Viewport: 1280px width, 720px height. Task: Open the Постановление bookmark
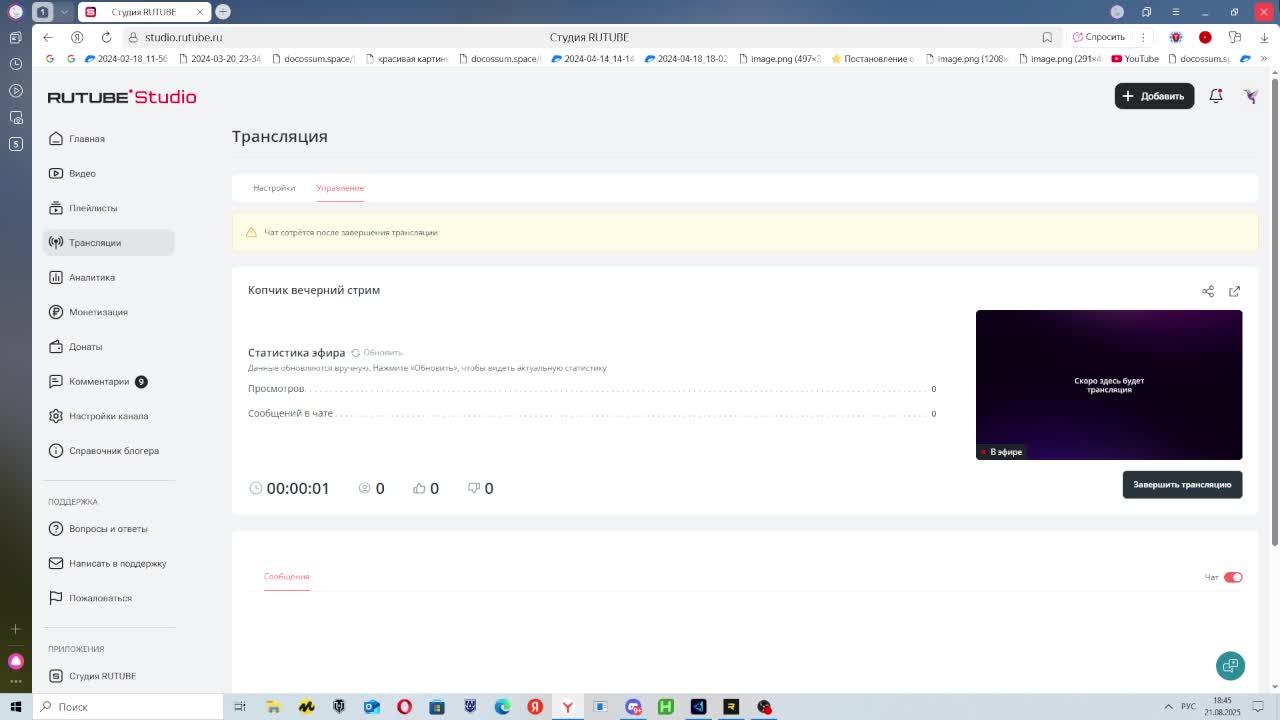point(872,59)
